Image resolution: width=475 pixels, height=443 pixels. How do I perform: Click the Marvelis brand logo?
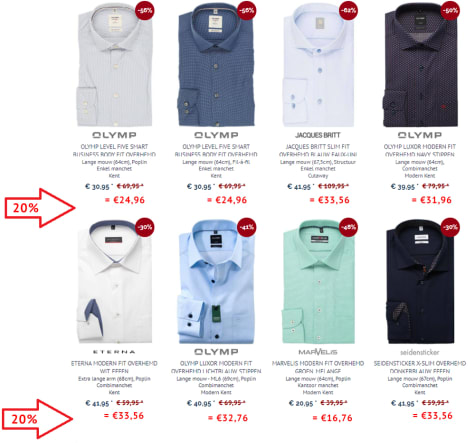[318, 352]
